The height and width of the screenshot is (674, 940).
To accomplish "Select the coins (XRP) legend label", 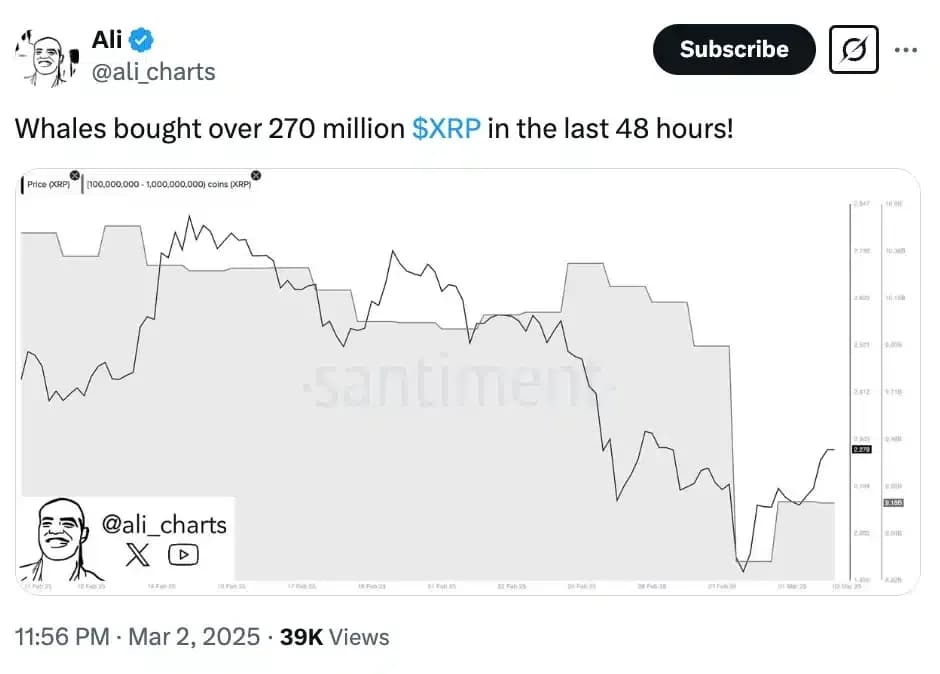I will (170, 185).
